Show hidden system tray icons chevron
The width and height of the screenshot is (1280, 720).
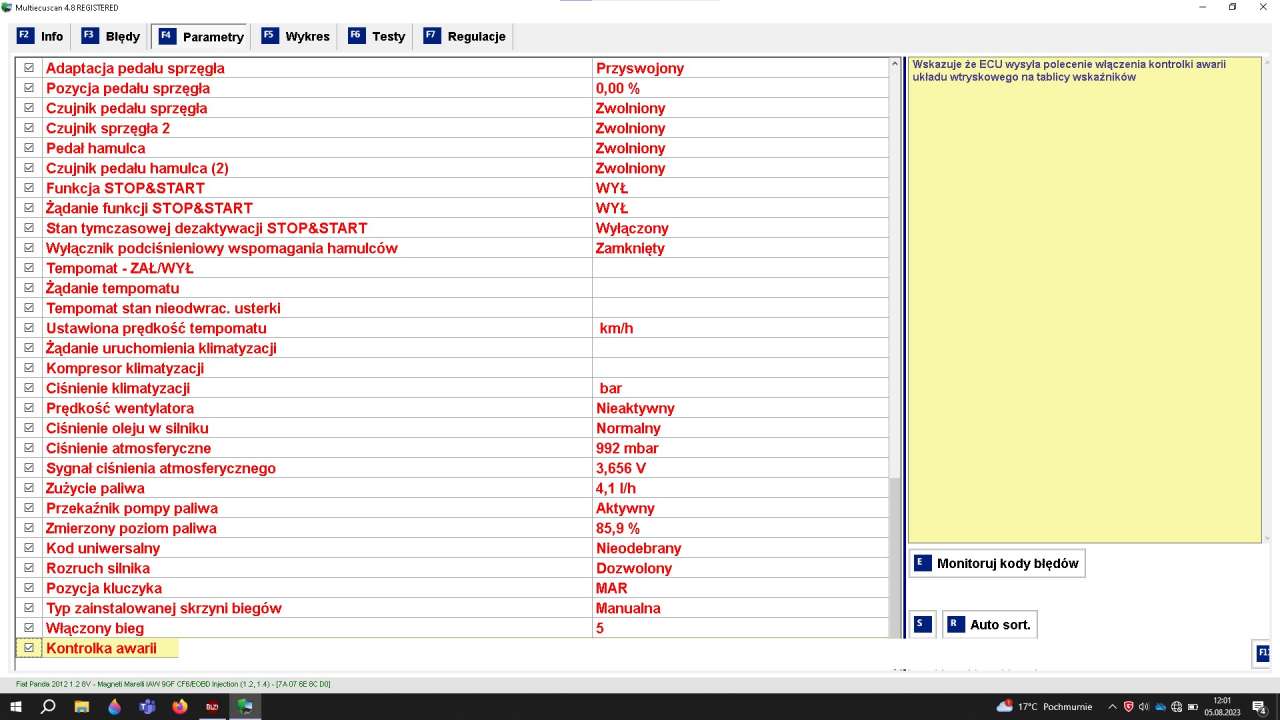[1112, 707]
